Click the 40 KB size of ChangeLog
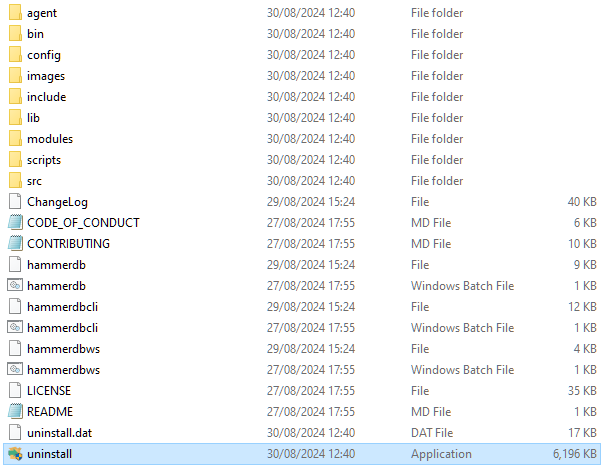The width and height of the screenshot is (608, 472). pyautogui.click(x=582, y=202)
